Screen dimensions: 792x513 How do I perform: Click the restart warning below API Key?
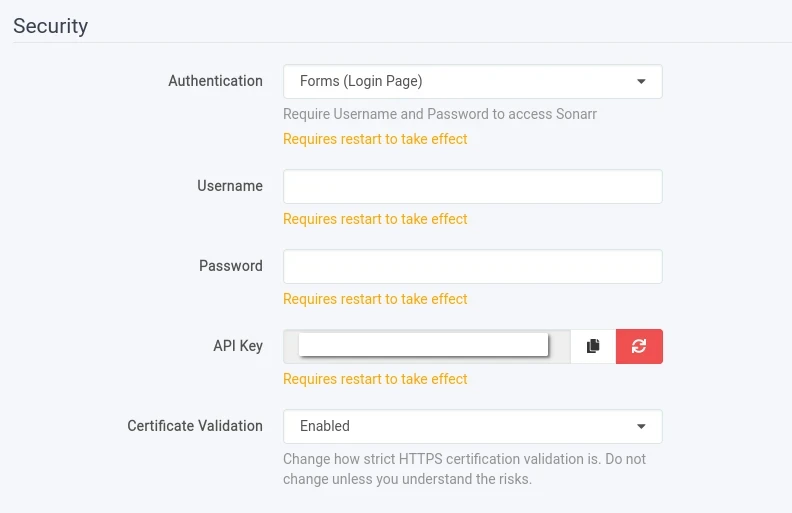tap(375, 379)
